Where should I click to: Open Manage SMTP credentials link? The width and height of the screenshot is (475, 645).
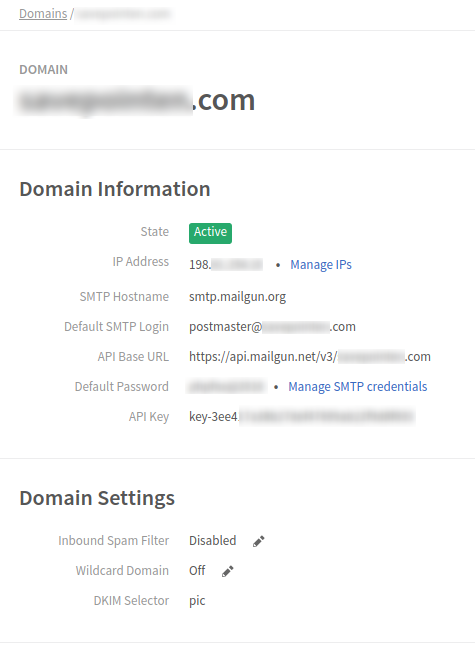(357, 387)
